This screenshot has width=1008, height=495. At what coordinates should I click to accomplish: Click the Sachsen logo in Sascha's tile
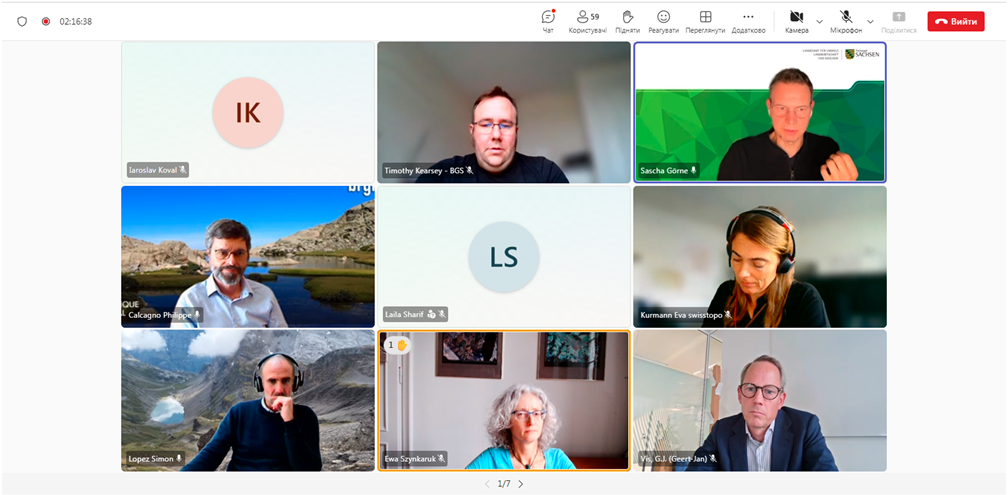(861, 54)
